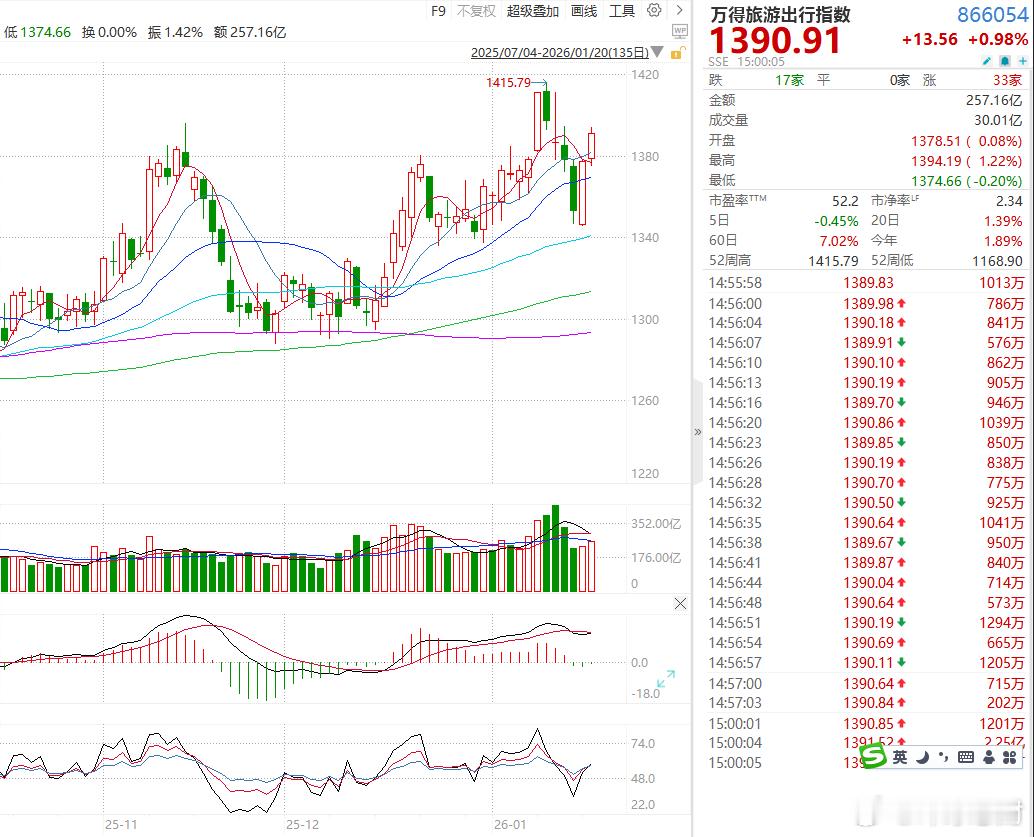
Task: Toggle punctuation mode icon in IME bar
Action: (x=944, y=757)
